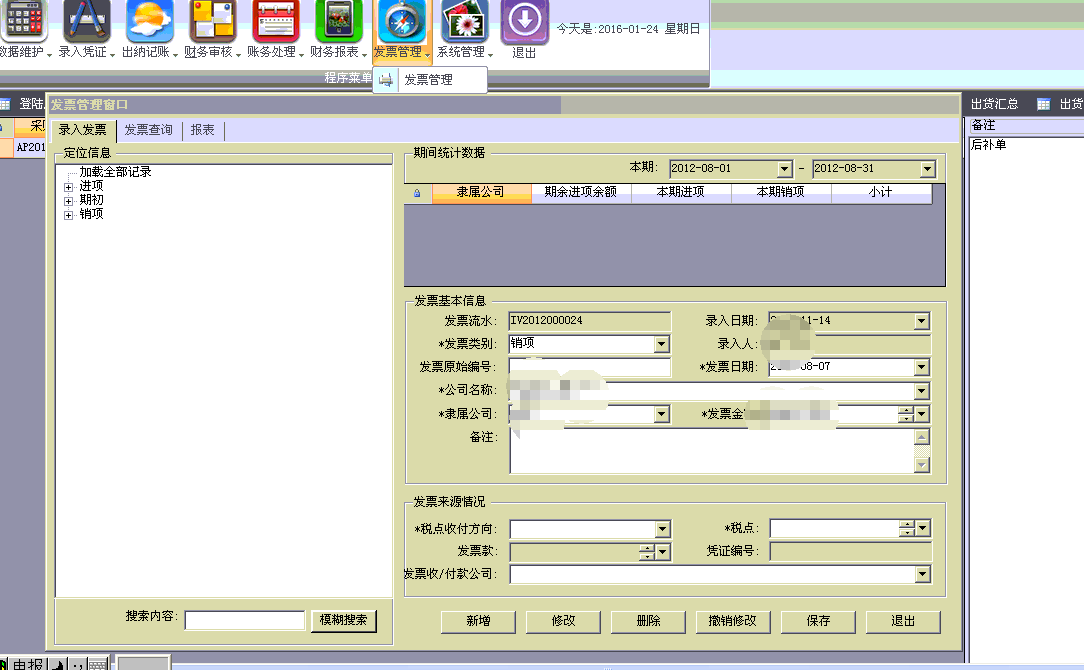Click the 数据维护 calculator icon
Image resolution: width=1084 pixels, height=670 pixels.
21,21
